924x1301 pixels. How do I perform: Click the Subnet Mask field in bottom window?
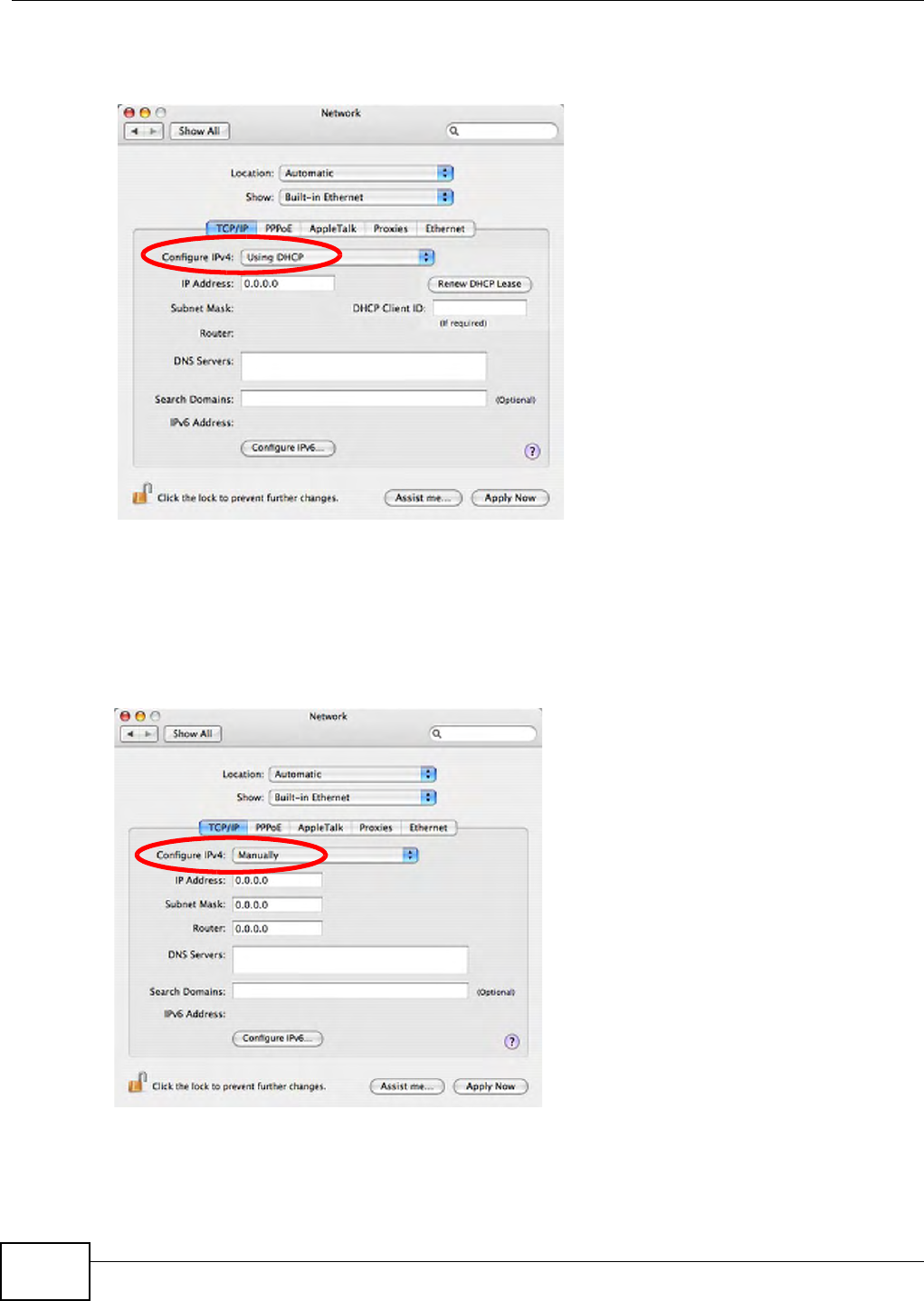tap(277, 904)
